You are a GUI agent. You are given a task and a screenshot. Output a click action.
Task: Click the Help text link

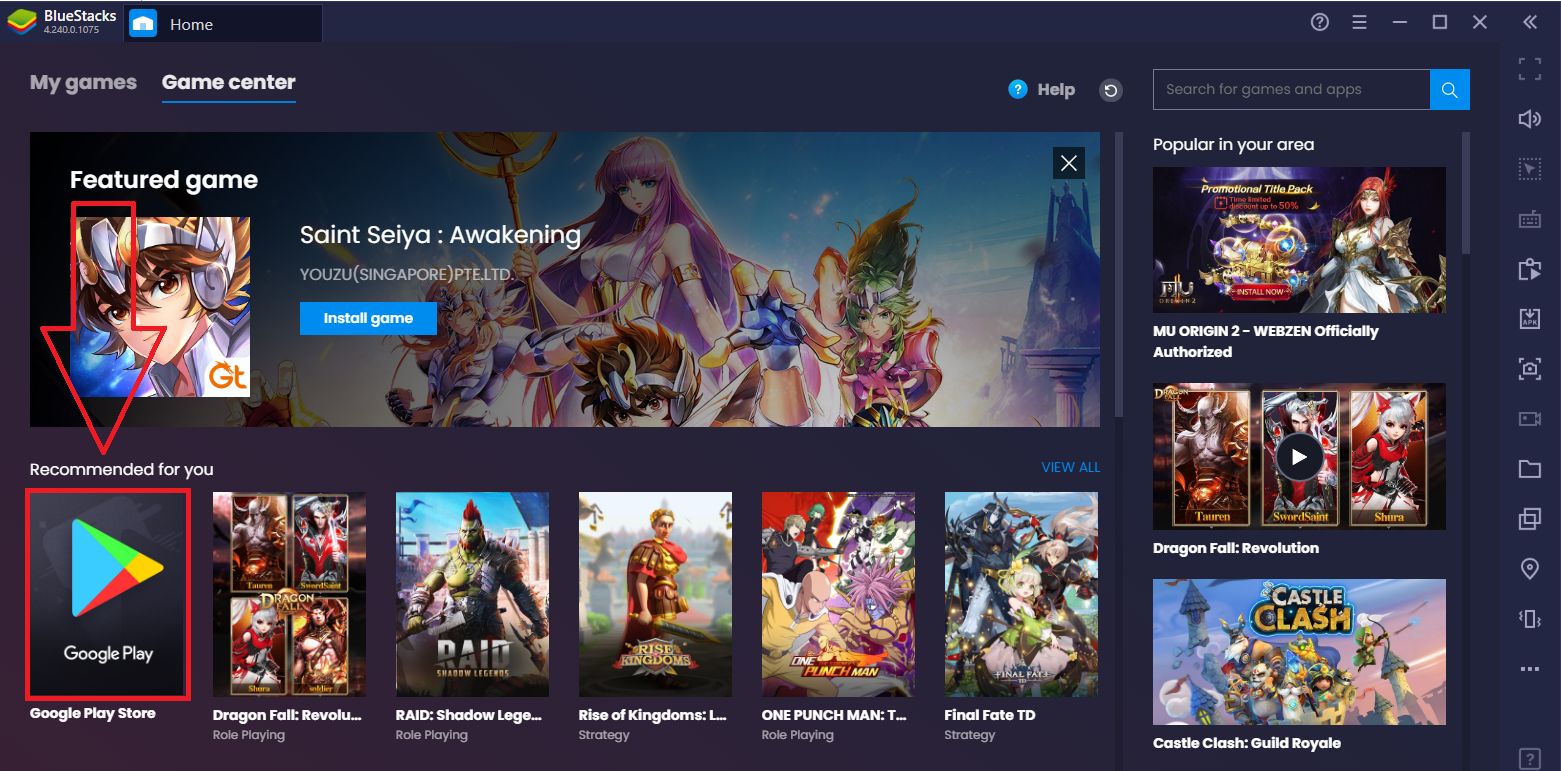pyautogui.click(x=1056, y=89)
